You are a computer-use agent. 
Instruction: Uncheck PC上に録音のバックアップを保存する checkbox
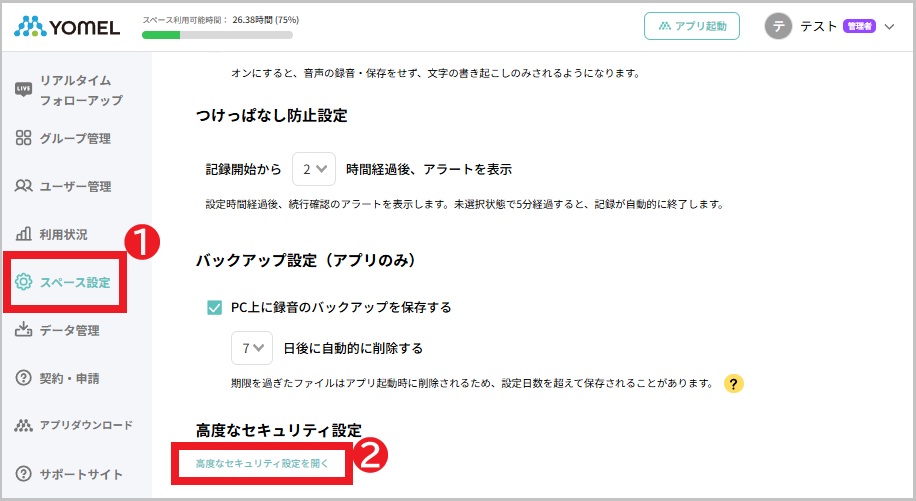pyautogui.click(x=214, y=307)
